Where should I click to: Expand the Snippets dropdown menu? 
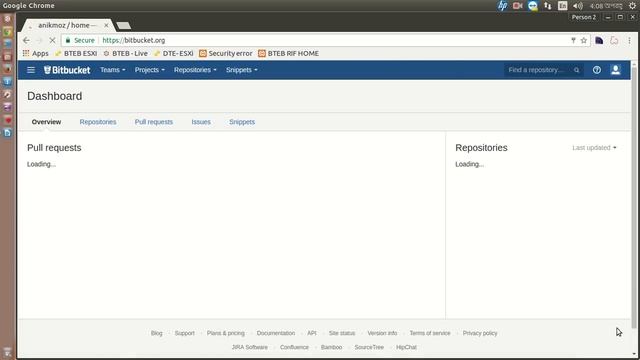pyautogui.click(x=242, y=70)
